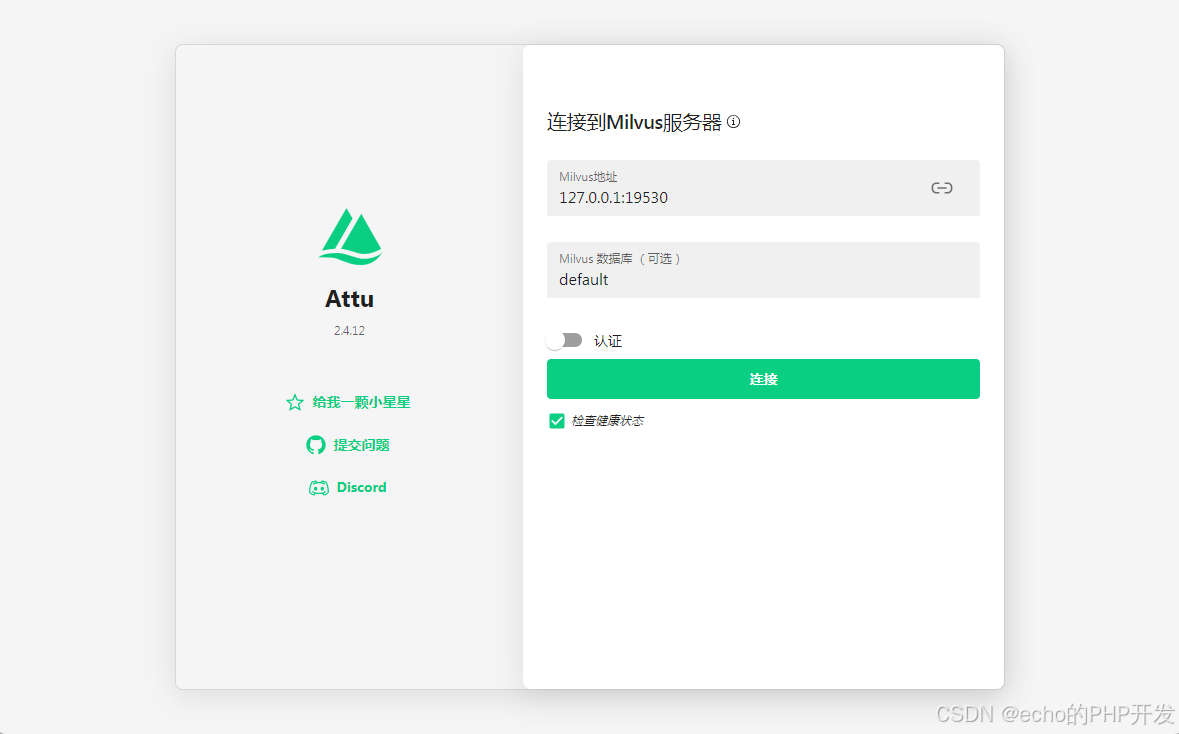Click the 认证 label text
Screen dimensions: 1179x734
[x=608, y=341]
